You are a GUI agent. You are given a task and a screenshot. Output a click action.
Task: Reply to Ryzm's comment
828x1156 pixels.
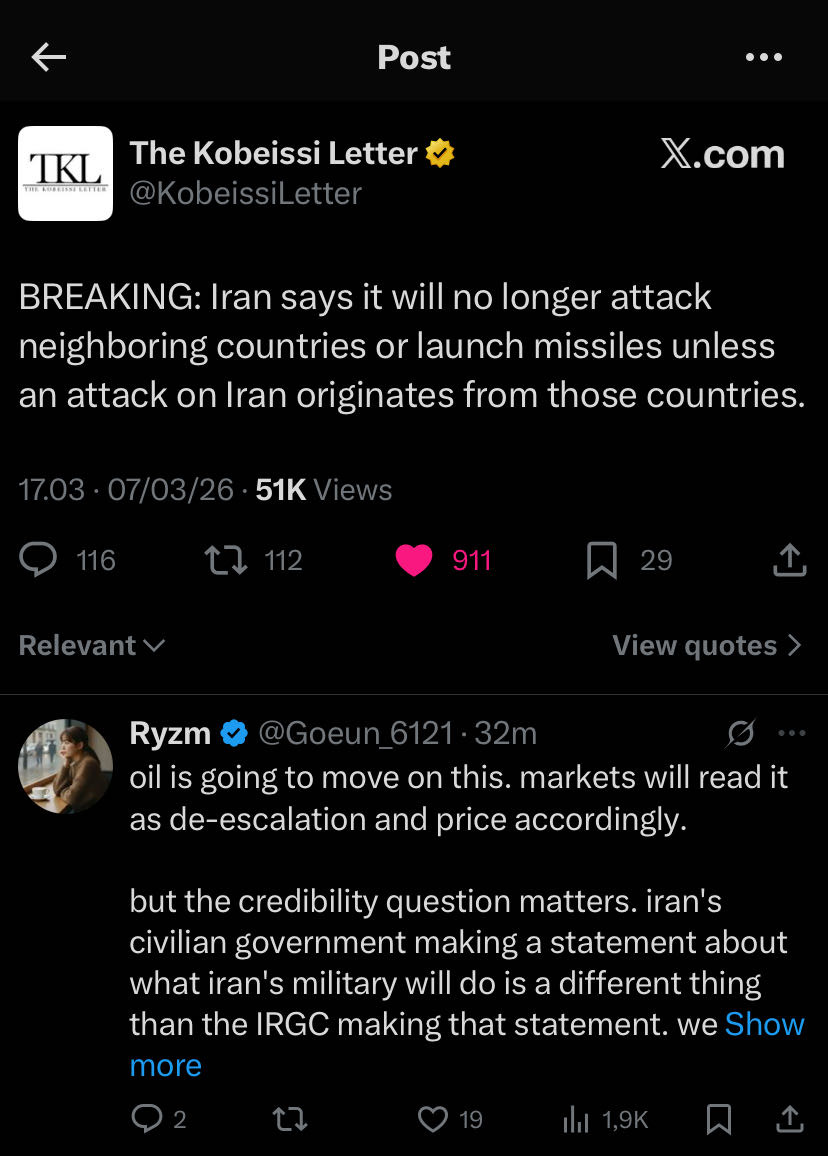click(x=146, y=1119)
